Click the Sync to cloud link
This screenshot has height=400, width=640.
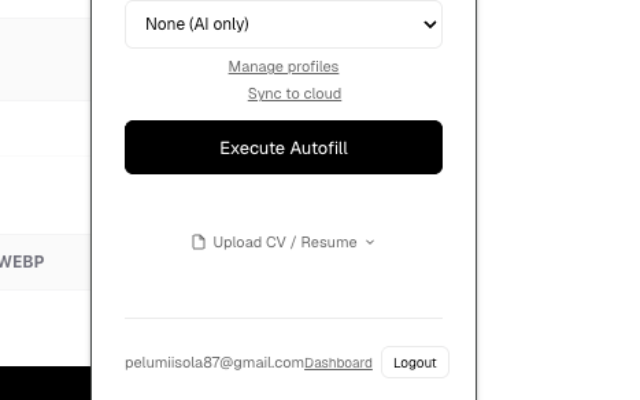(294, 94)
